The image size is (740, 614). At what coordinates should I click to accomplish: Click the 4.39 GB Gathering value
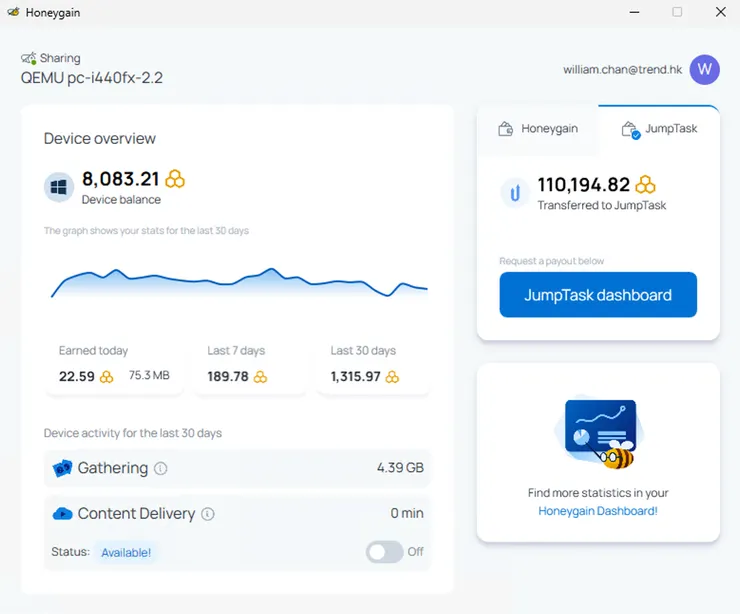[x=400, y=468]
